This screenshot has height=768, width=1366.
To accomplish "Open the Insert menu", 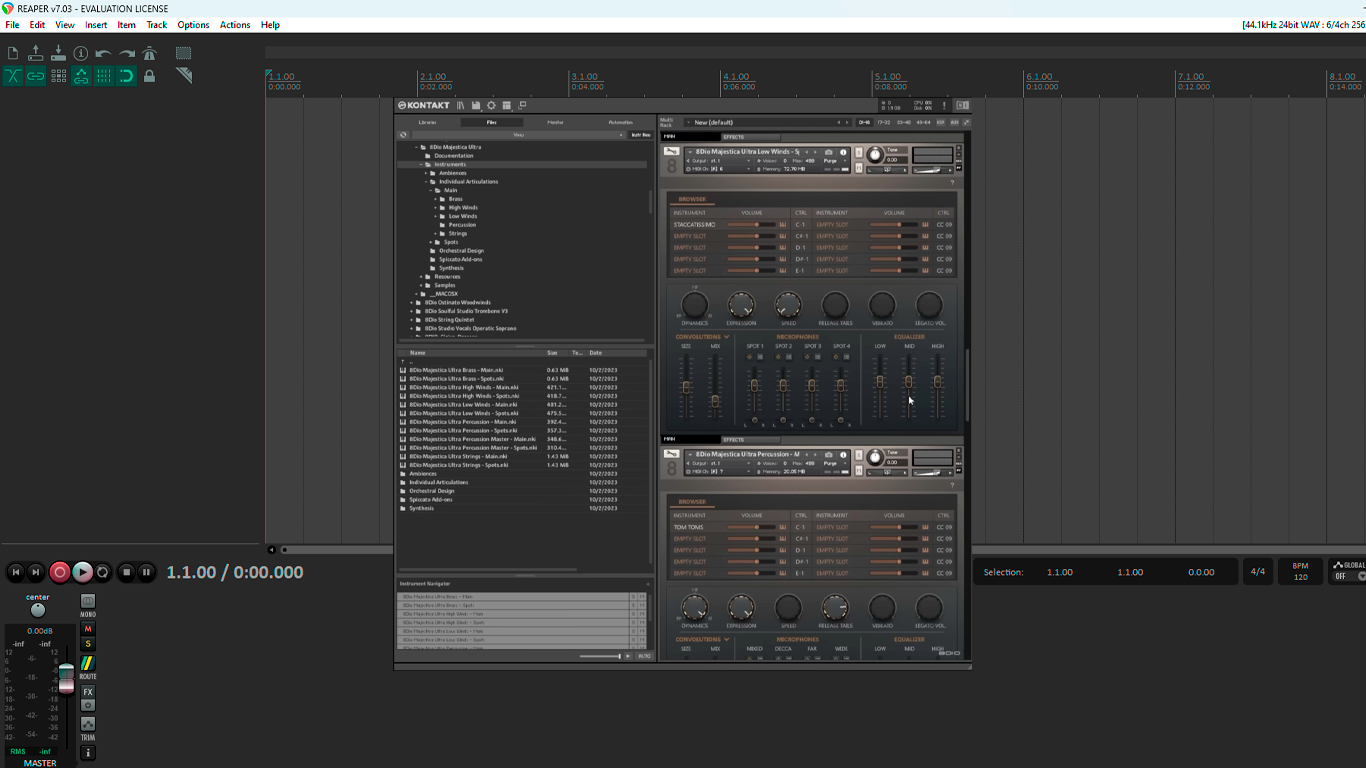I will coord(96,25).
